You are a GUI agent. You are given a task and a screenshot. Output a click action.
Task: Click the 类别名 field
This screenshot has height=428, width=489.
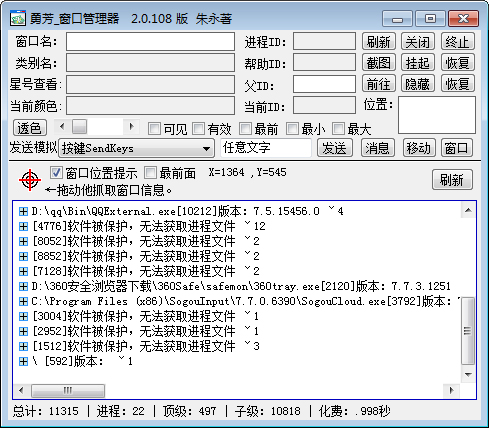[150, 63]
